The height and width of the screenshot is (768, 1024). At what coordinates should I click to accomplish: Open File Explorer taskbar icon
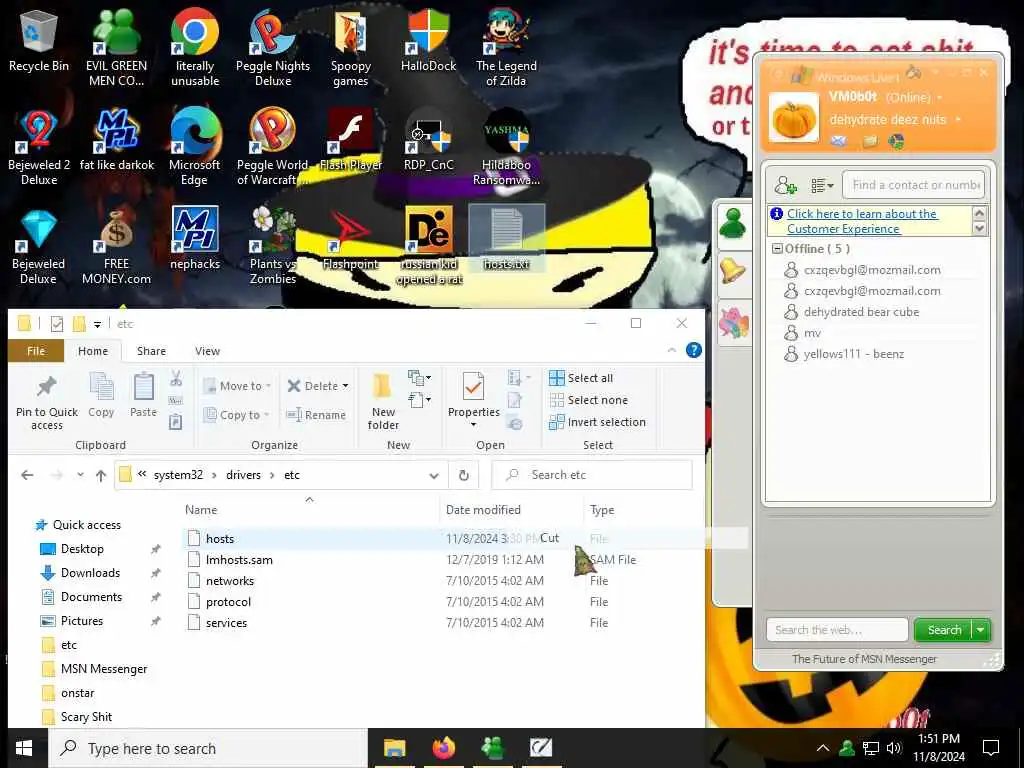(394, 748)
